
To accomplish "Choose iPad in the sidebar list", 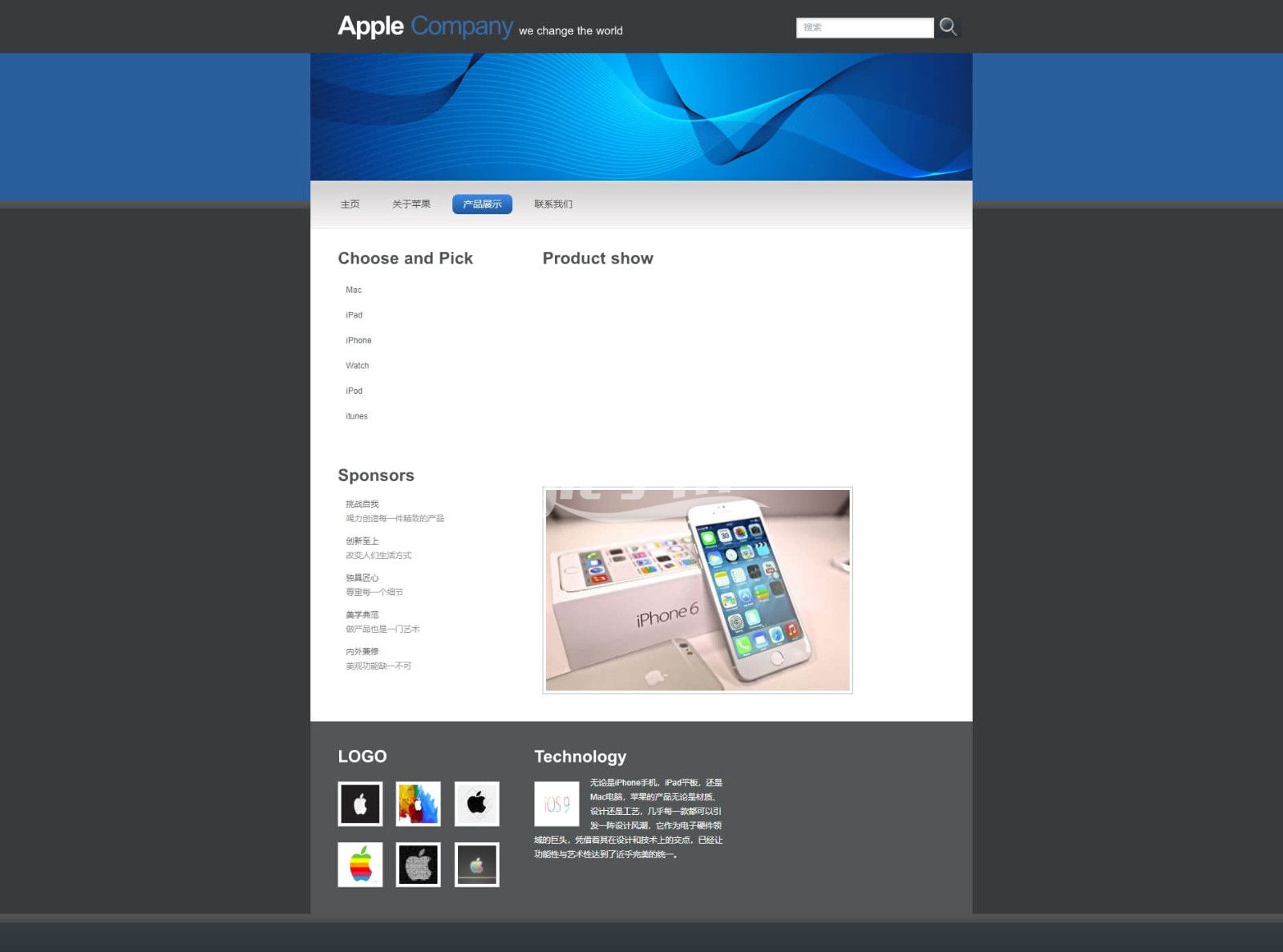I will pyautogui.click(x=354, y=315).
